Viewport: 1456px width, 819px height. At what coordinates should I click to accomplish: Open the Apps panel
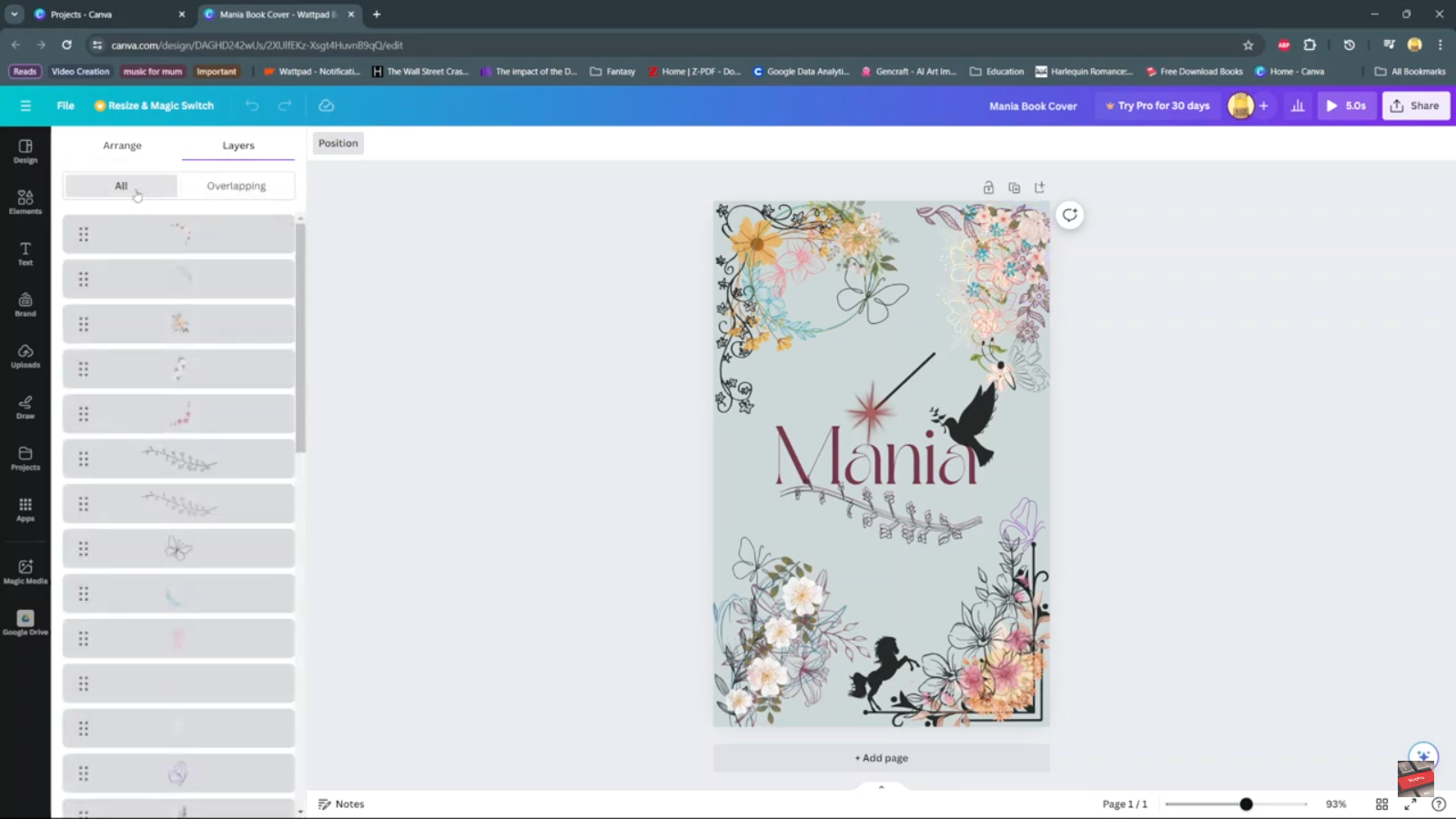[x=25, y=510]
